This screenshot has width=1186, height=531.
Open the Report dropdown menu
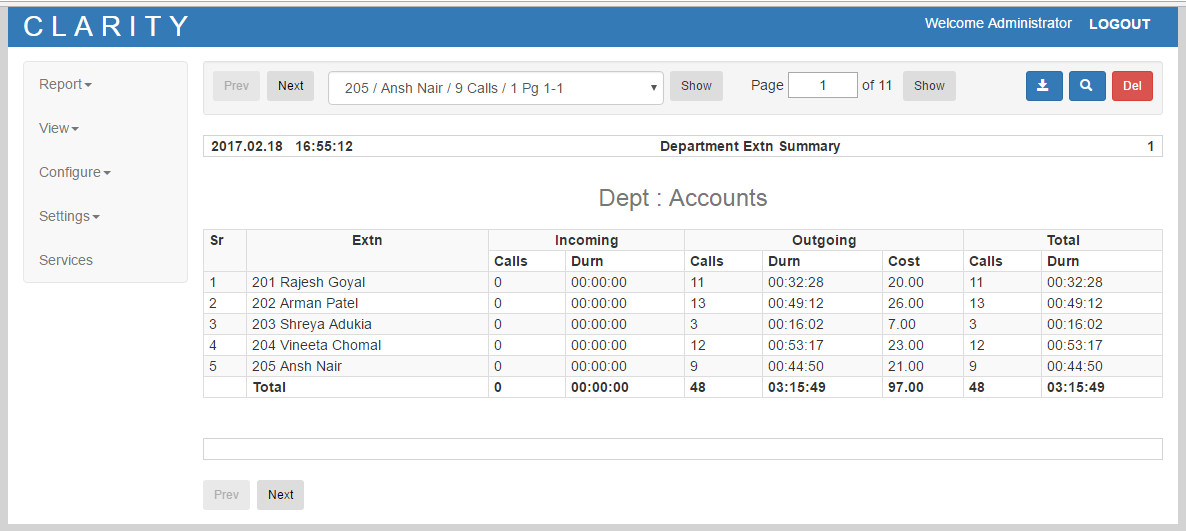65,84
